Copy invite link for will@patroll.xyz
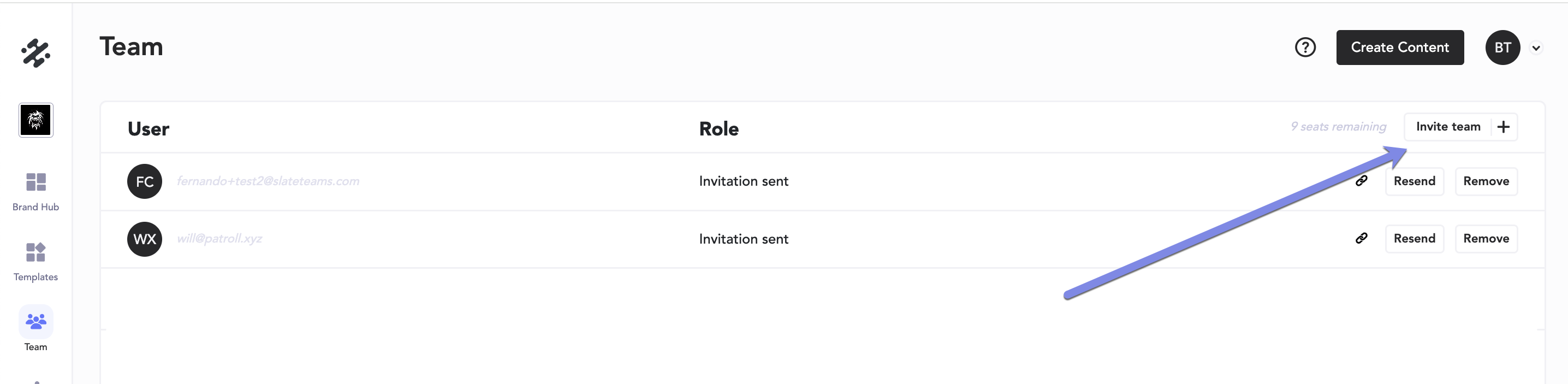1568x384 pixels. pos(1362,239)
